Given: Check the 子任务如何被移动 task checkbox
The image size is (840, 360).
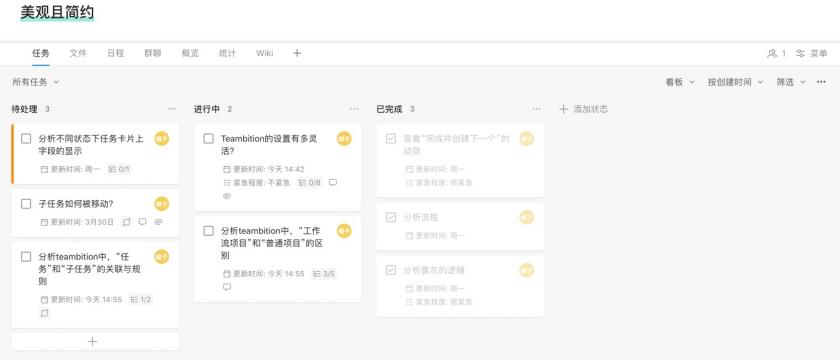Looking at the screenshot, I should 26,204.
